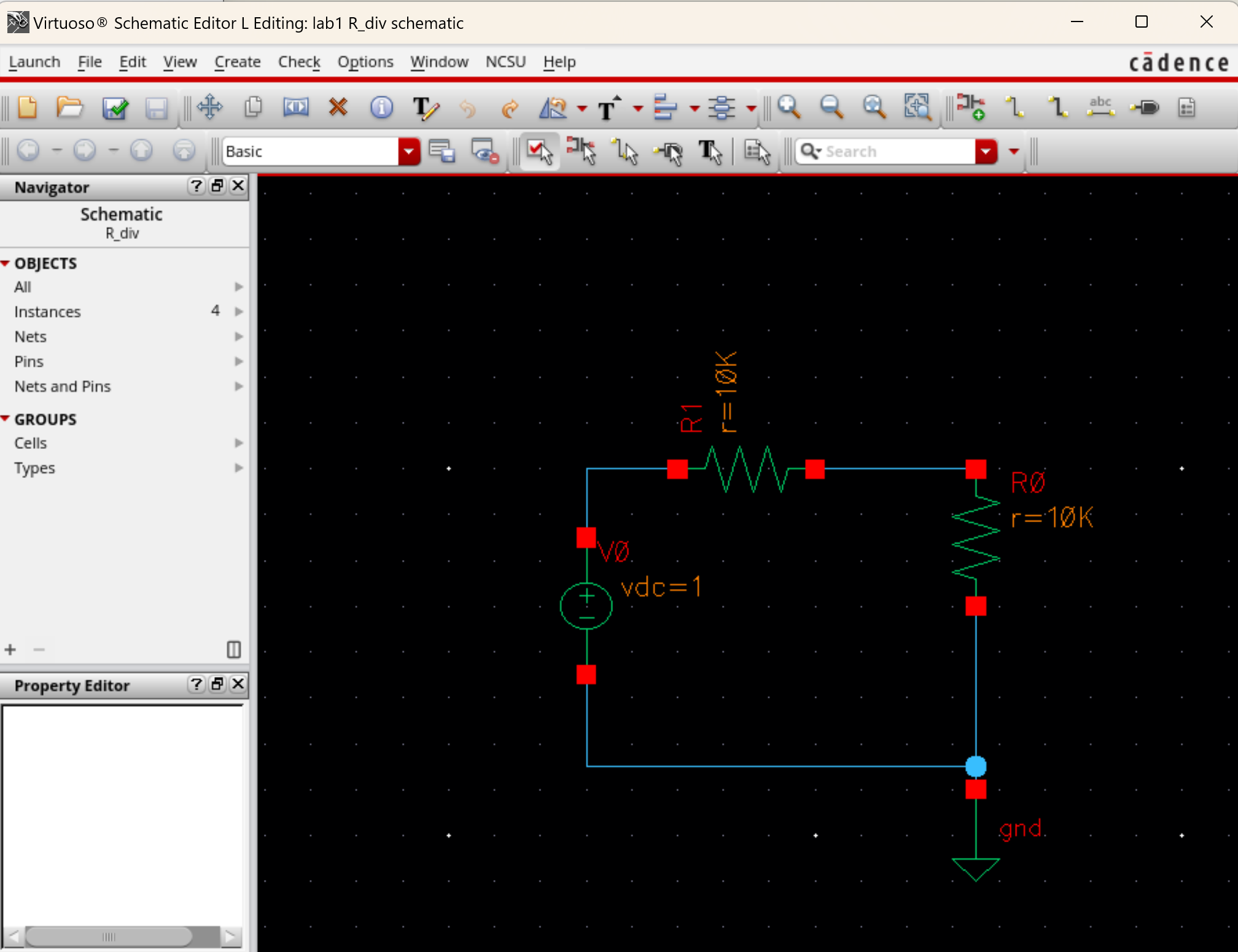Open the Create menu
The width and height of the screenshot is (1238, 952).
237,62
